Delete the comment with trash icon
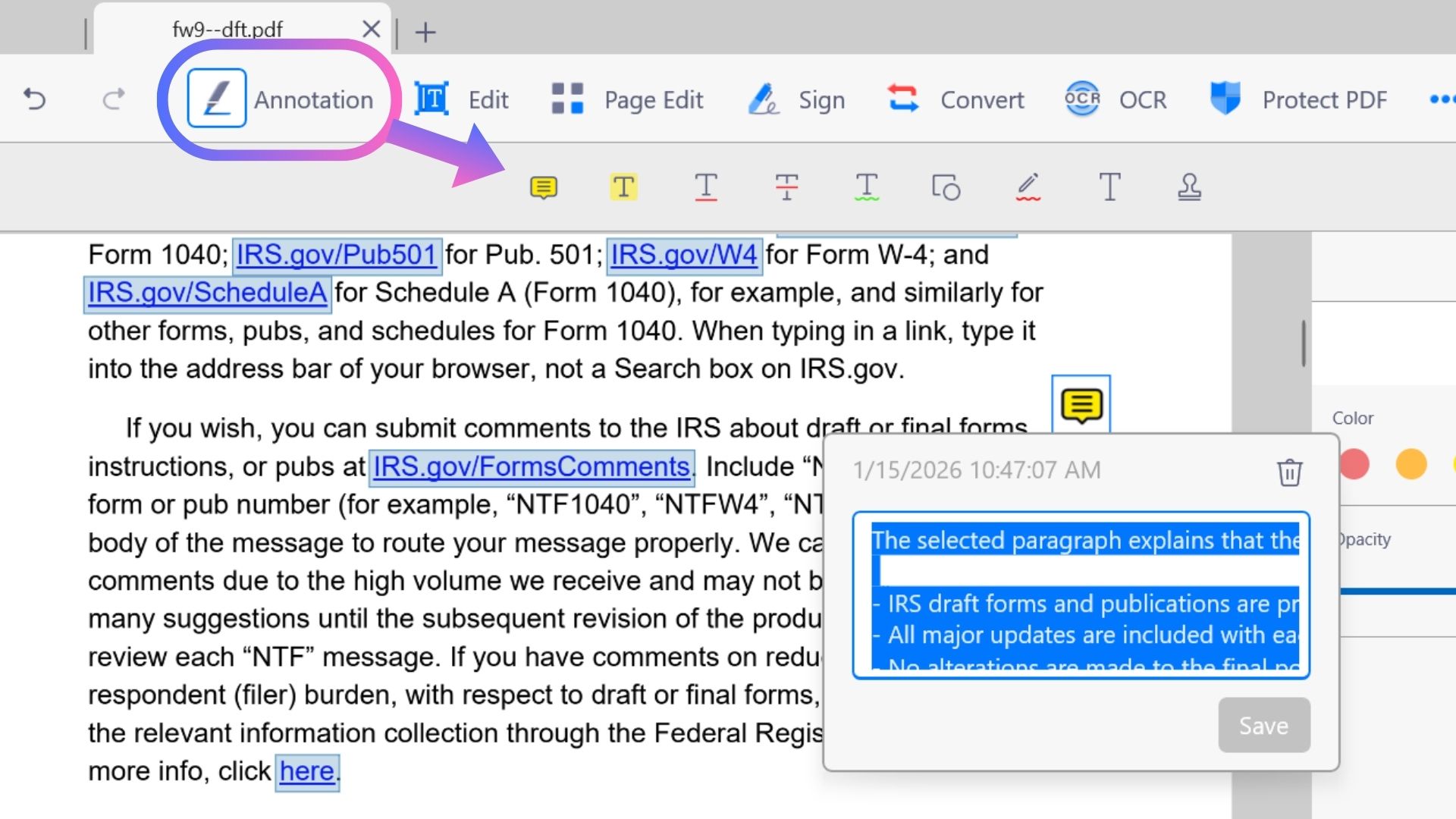 [x=1289, y=472]
